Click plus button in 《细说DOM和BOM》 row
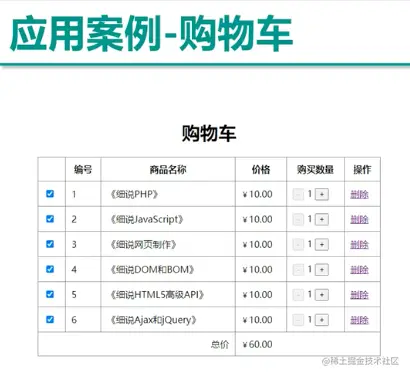This screenshot has height=377, width=410. [322, 270]
